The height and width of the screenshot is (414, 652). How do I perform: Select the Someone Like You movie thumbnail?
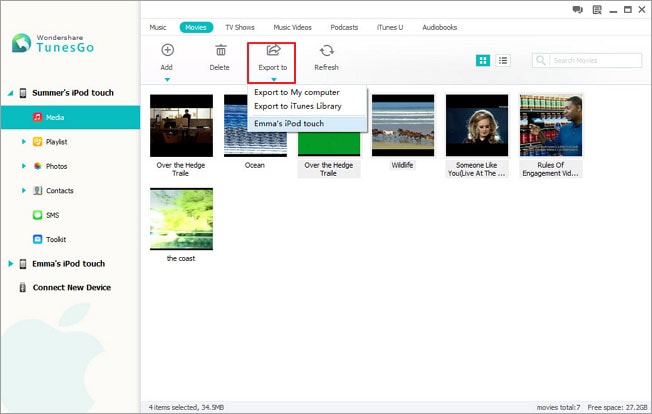tap(477, 126)
